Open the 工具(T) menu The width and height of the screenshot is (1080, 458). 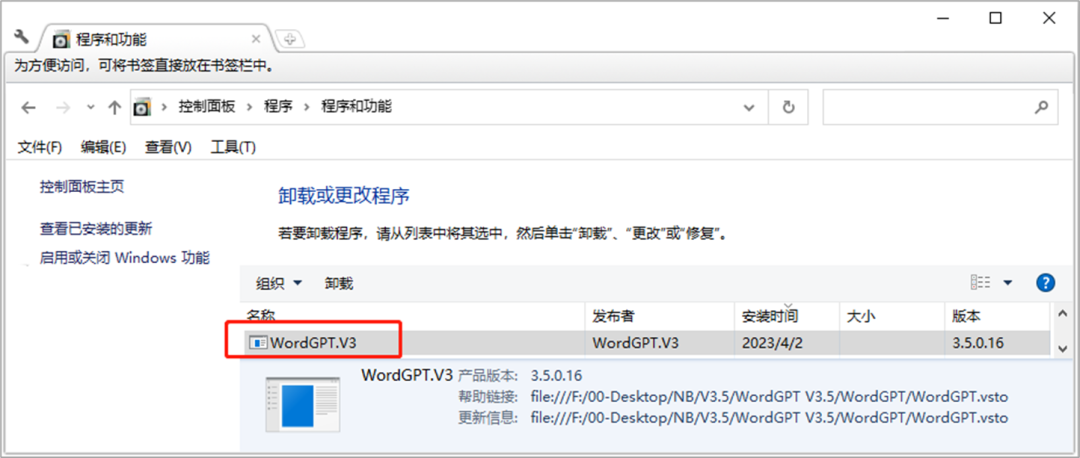click(233, 147)
